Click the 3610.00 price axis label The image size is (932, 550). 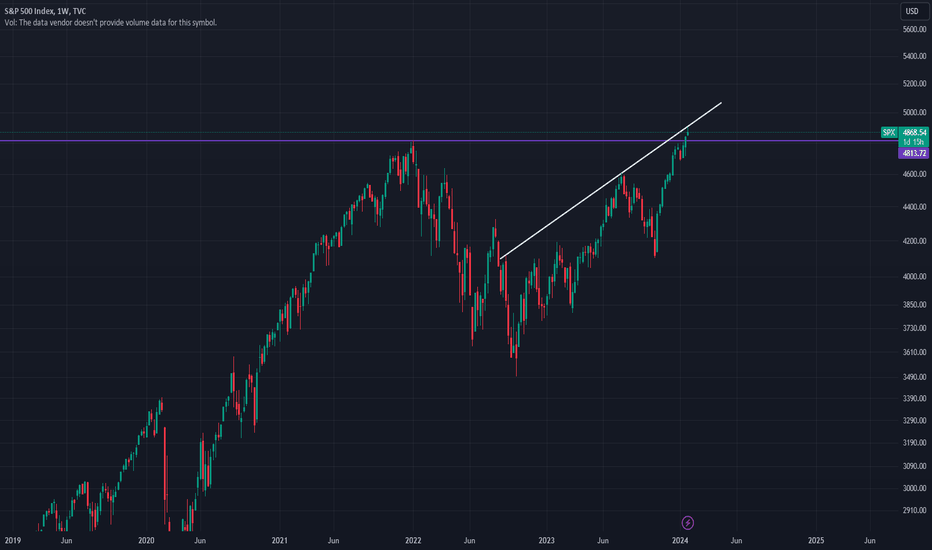[914, 353]
